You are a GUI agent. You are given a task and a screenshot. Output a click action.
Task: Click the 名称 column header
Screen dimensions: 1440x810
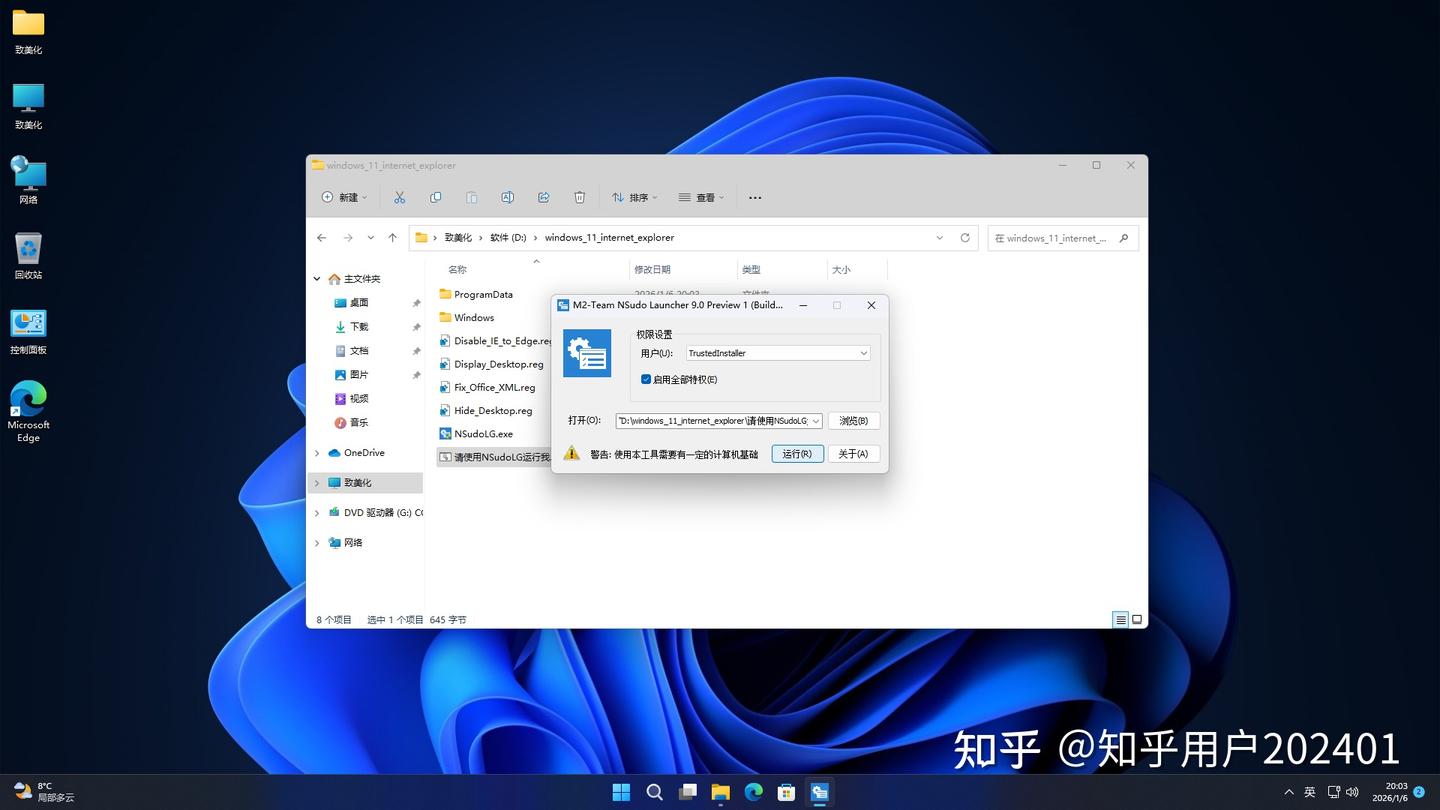pos(457,269)
